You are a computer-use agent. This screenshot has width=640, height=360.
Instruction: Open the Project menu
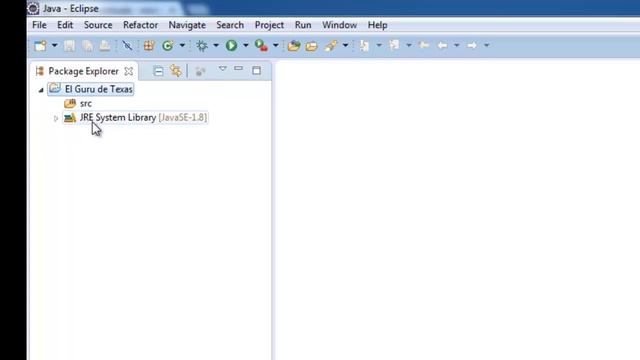269,25
